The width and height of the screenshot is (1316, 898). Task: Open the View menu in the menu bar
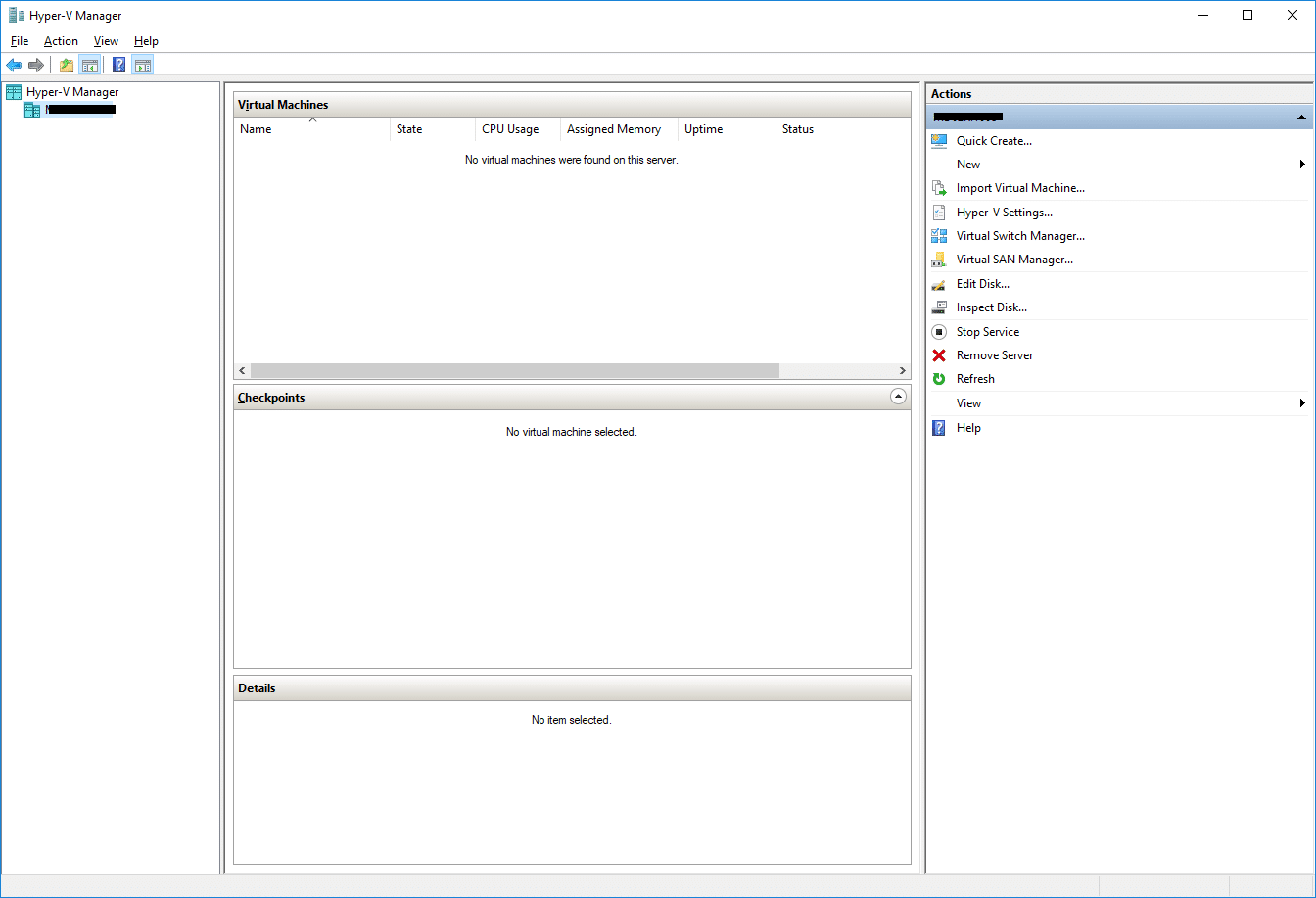tap(106, 41)
